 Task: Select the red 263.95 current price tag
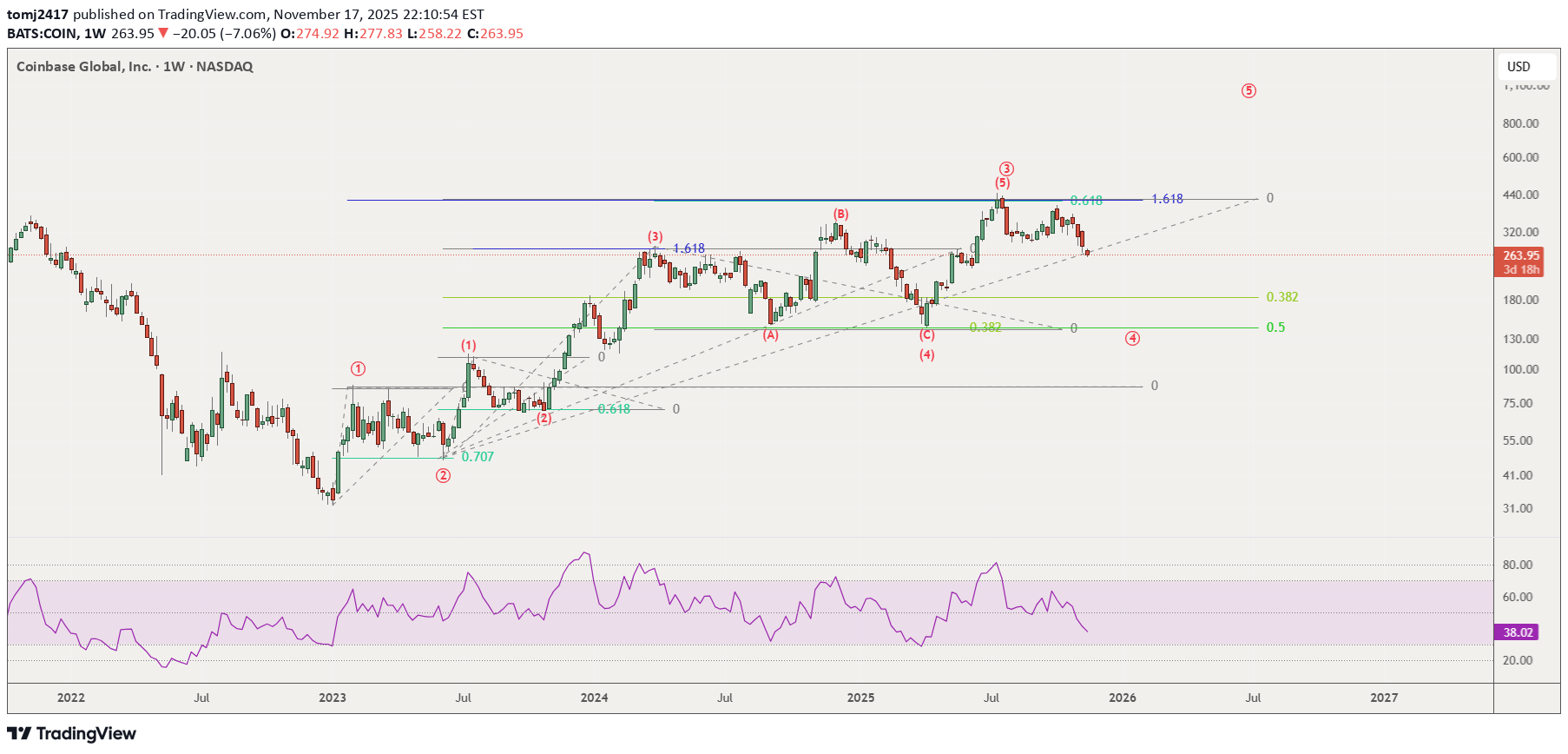coord(1519,255)
